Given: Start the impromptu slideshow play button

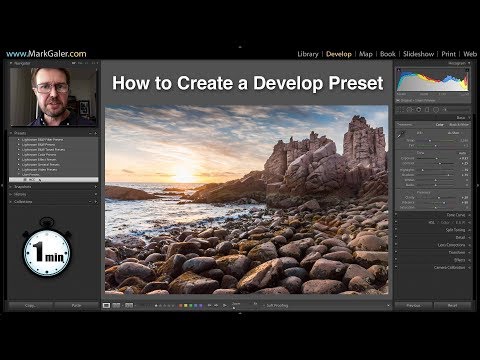Looking at the screenshot, I should [x=225, y=305].
